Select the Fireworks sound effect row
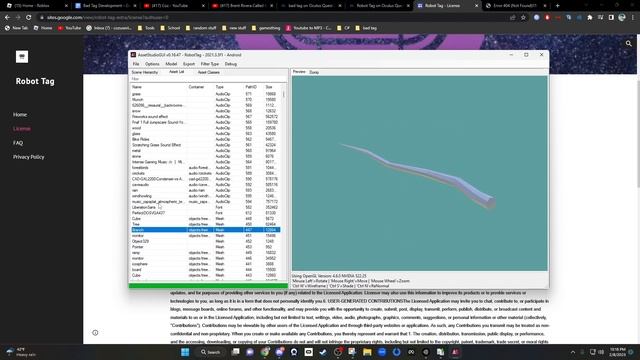Viewport: 640px width, 360px height. [x=206, y=117]
